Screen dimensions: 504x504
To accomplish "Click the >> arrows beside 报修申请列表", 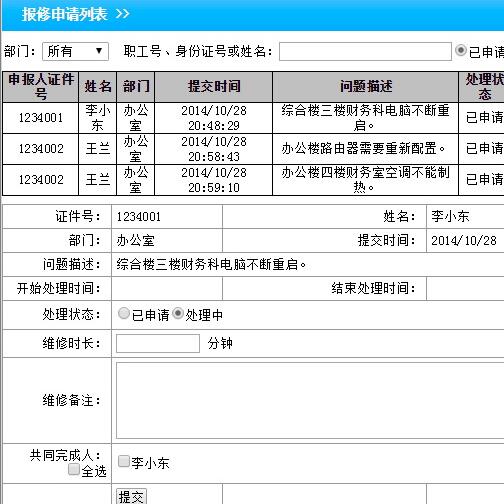I will click(122, 14).
